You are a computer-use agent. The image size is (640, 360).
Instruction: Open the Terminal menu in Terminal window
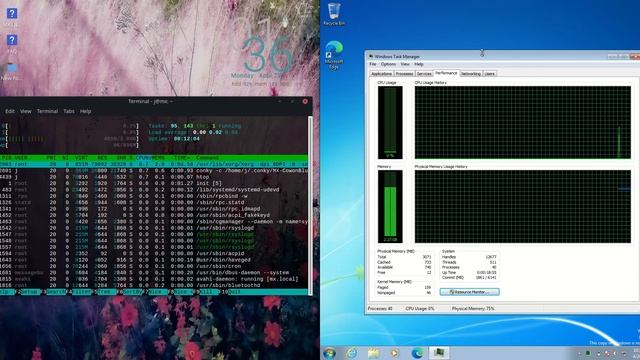pyautogui.click(x=47, y=111)
